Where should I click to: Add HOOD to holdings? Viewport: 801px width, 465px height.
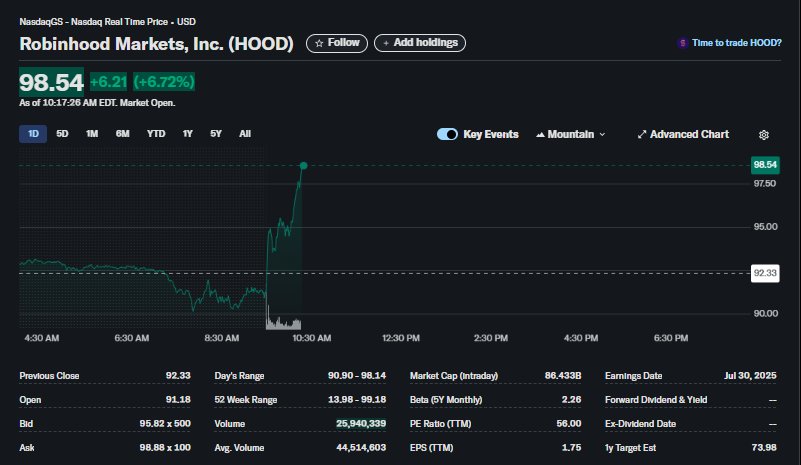pos(420,43)
